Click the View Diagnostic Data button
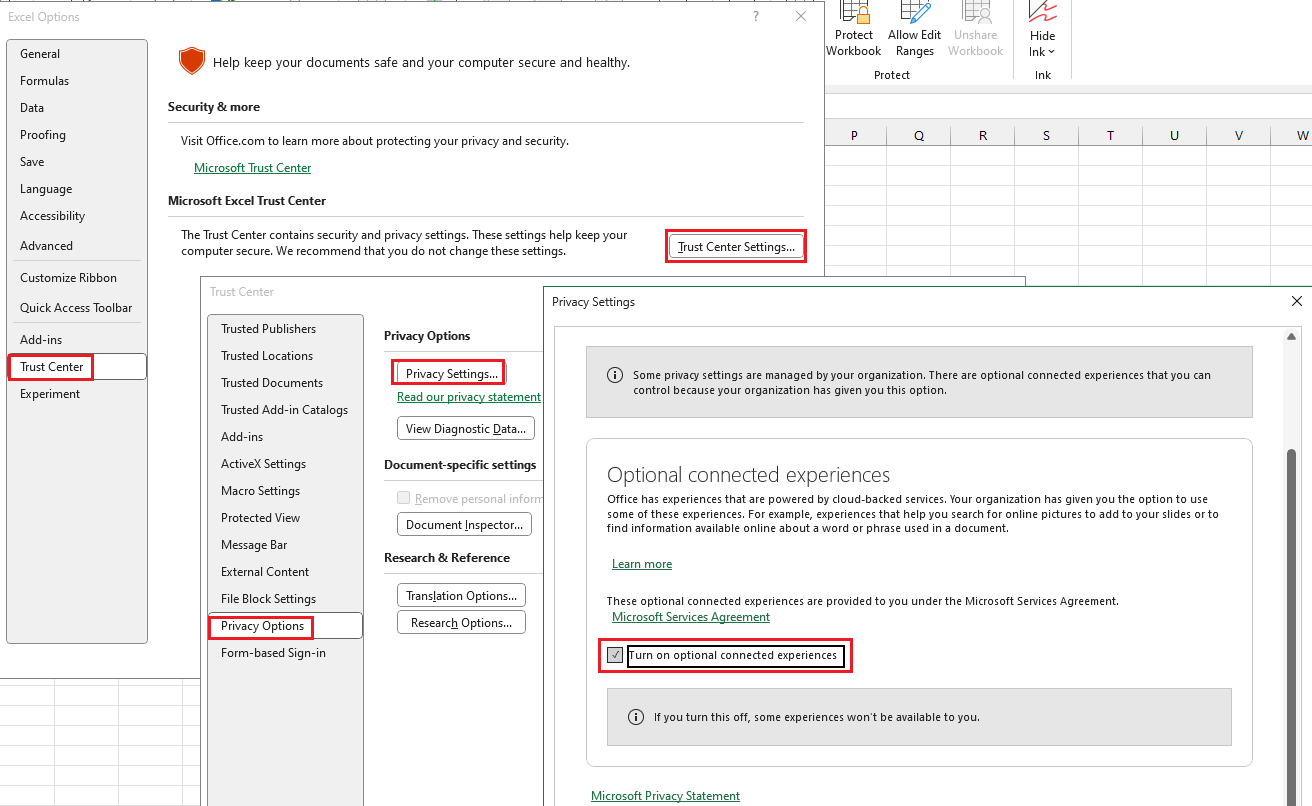 (x=466, y=429)
